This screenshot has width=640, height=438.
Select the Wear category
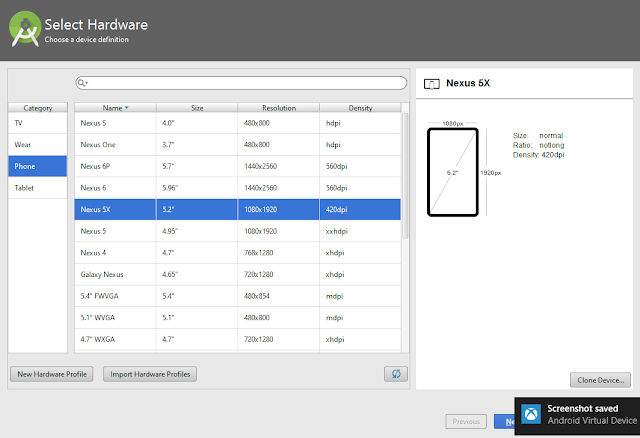coord(38,145)
